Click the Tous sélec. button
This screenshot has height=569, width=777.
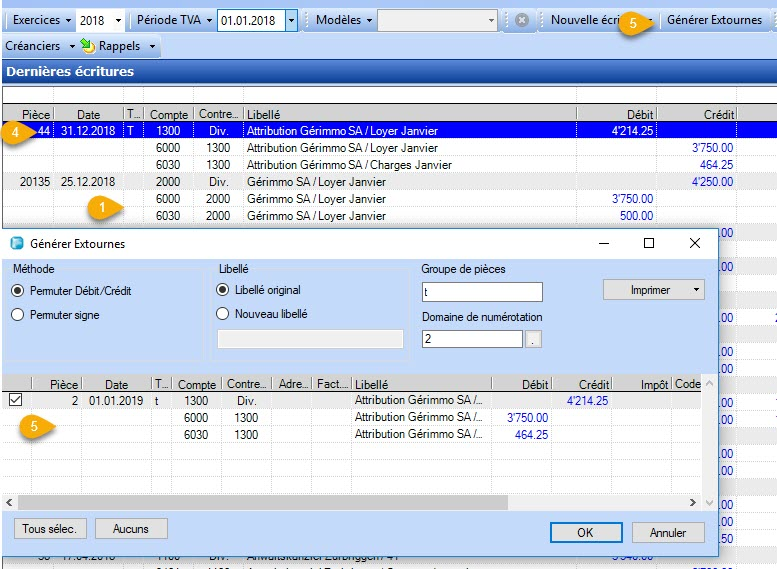point(50,528)
